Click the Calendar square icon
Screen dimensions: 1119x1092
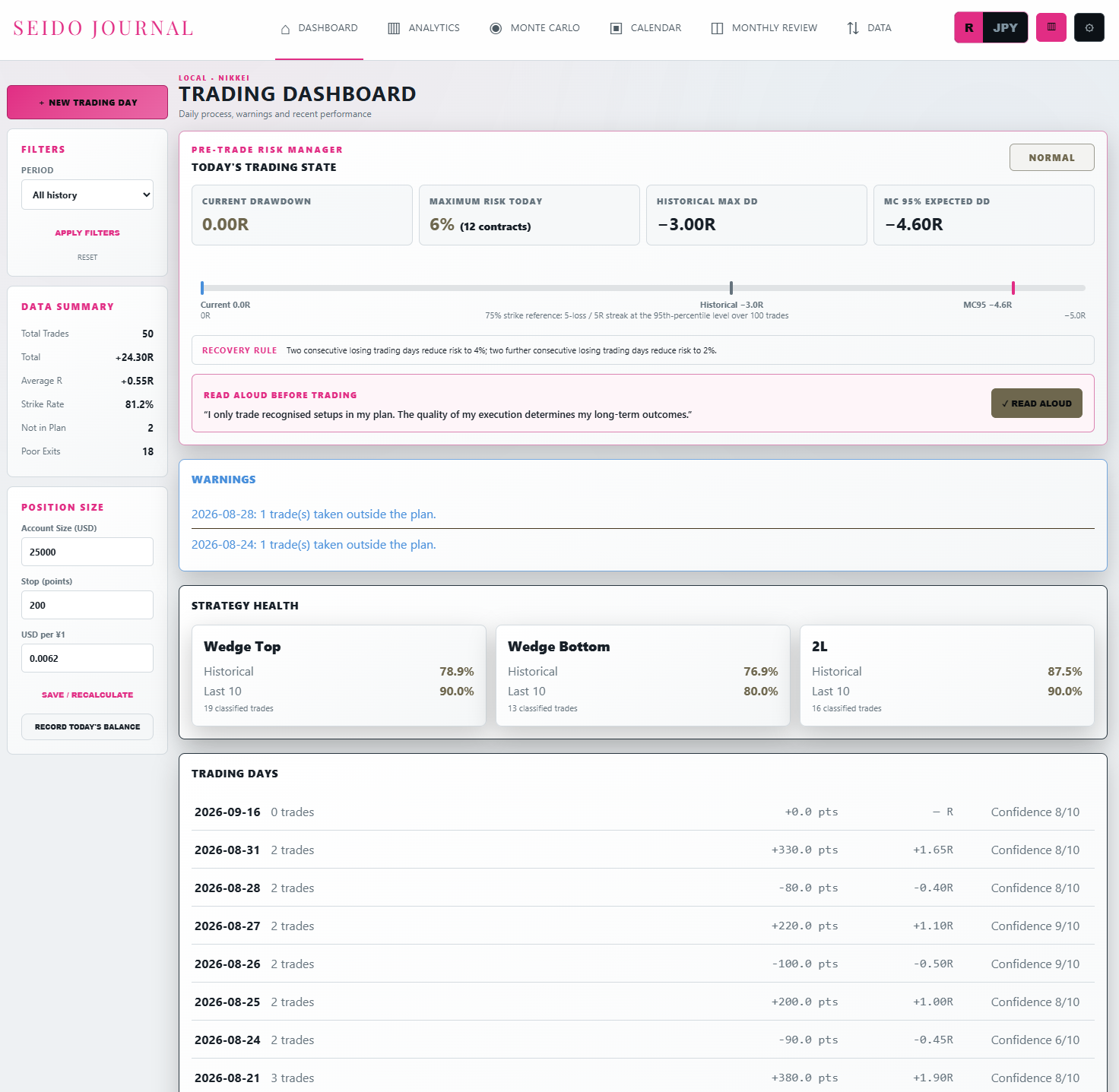[x=617, y=29]
